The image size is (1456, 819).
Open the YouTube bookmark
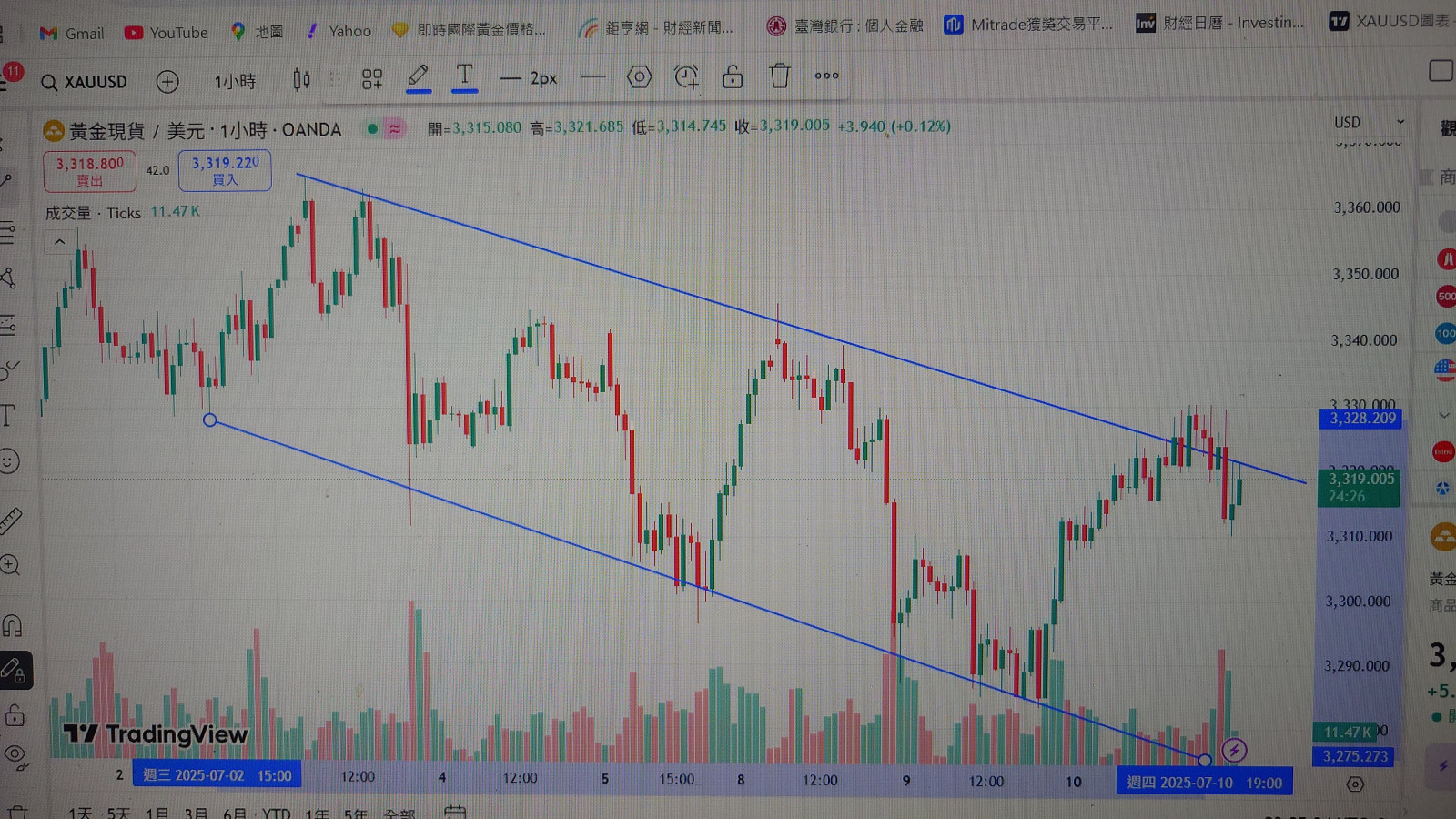(166, 33)
